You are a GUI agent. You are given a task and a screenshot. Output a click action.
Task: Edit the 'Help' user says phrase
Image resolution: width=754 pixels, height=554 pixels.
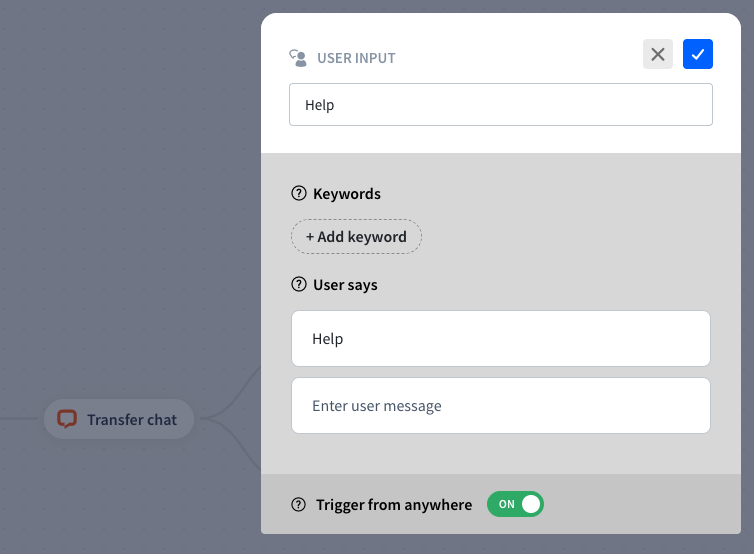click(x=500, y=339)
